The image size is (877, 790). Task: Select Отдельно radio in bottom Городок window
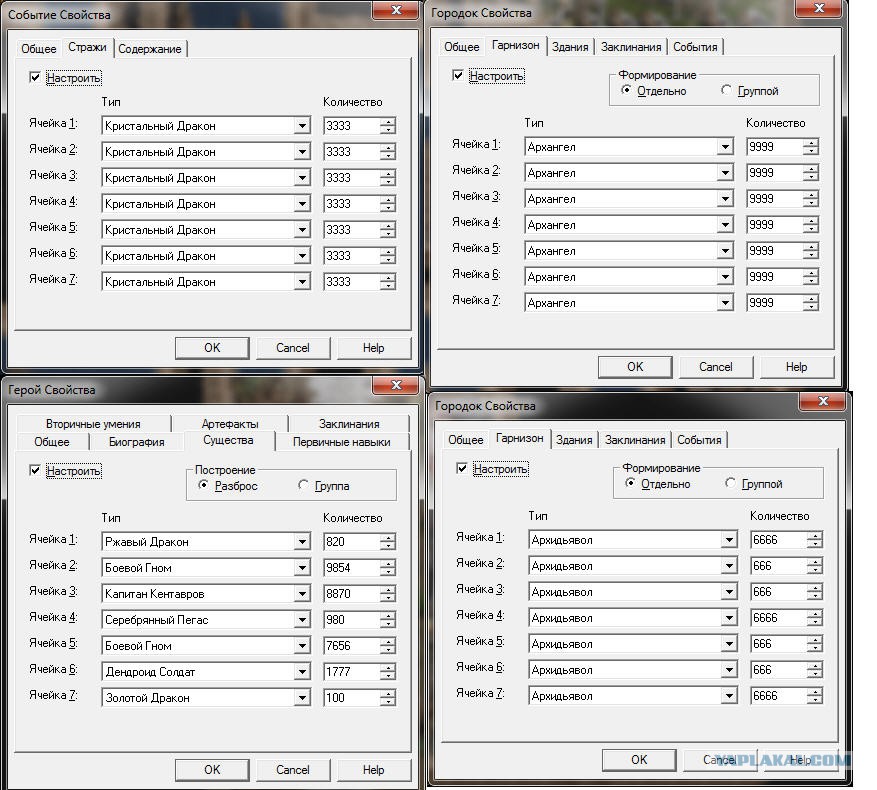point(630,483)
